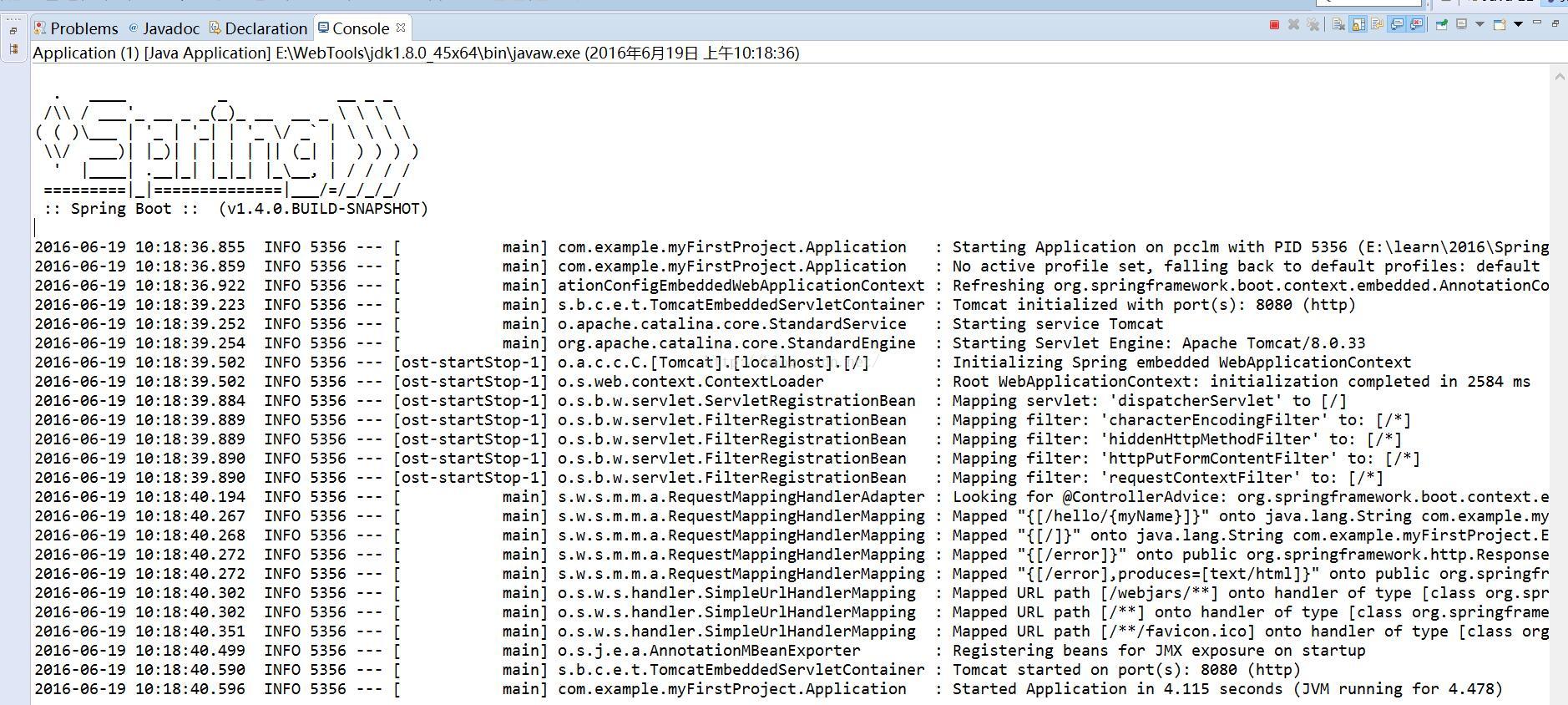
Task: Click 'Starting Servlet Engine: Apache Tomcat/8.0.33'
Action: 1159,343
